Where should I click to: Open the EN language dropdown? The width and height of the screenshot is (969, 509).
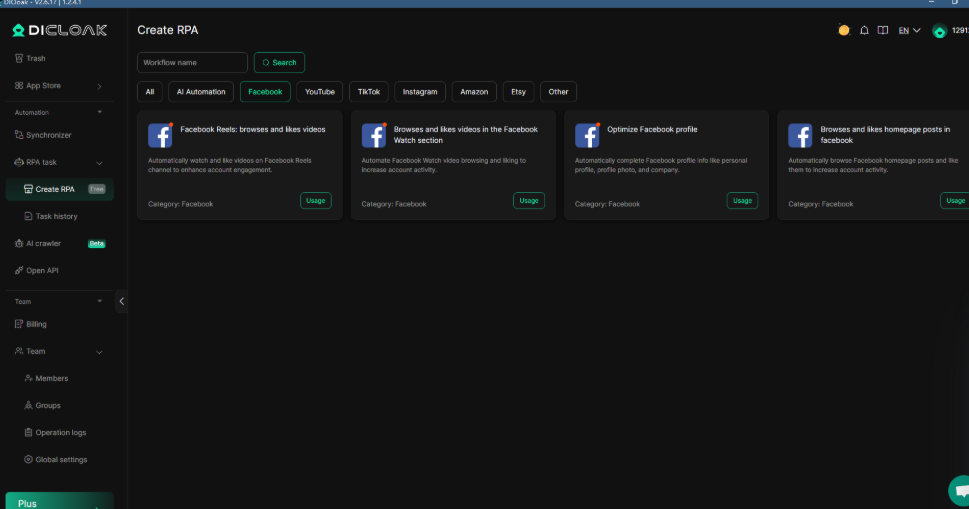[909, 30]
